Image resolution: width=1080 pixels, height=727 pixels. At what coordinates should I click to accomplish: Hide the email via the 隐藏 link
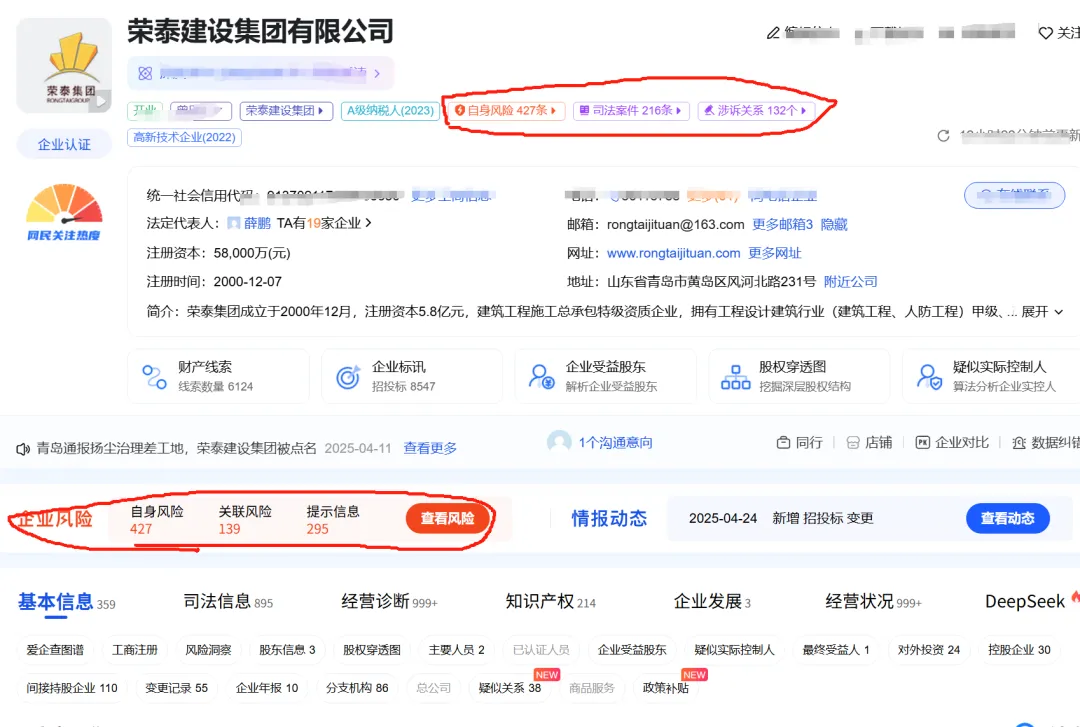coord(834,225)
